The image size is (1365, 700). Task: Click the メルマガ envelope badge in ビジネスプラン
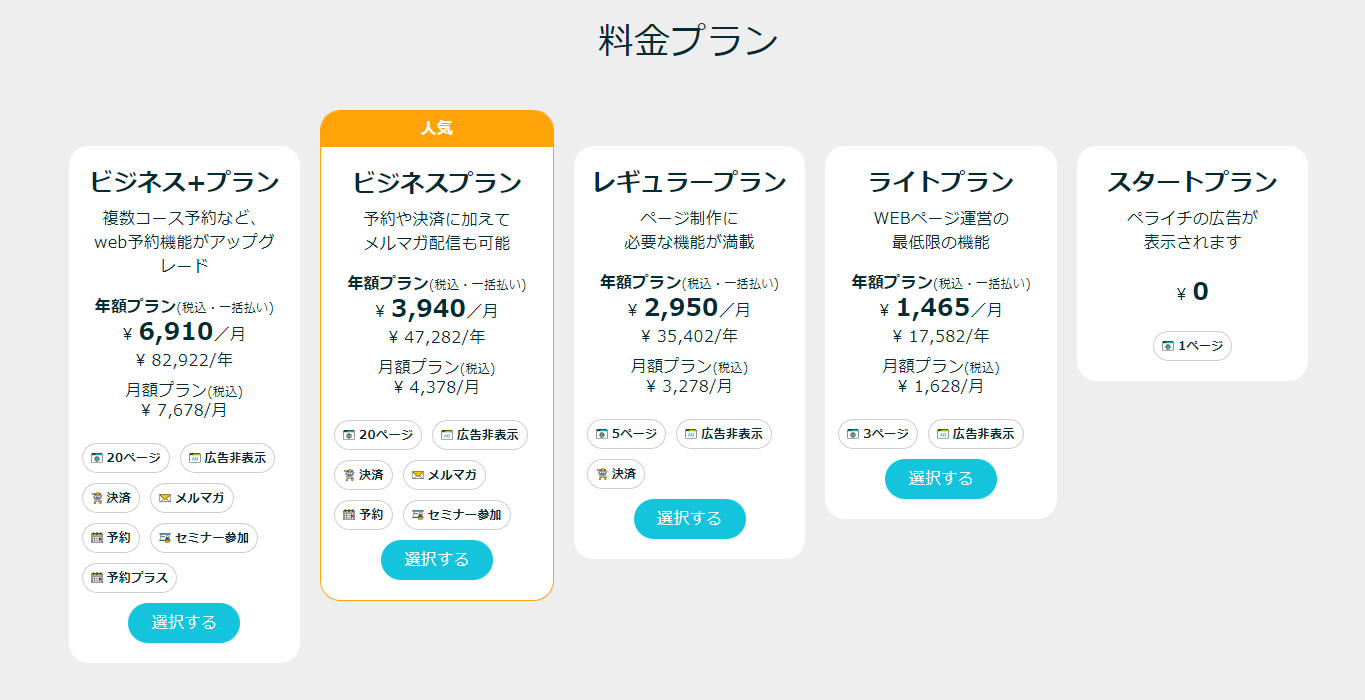click(444, 475)
